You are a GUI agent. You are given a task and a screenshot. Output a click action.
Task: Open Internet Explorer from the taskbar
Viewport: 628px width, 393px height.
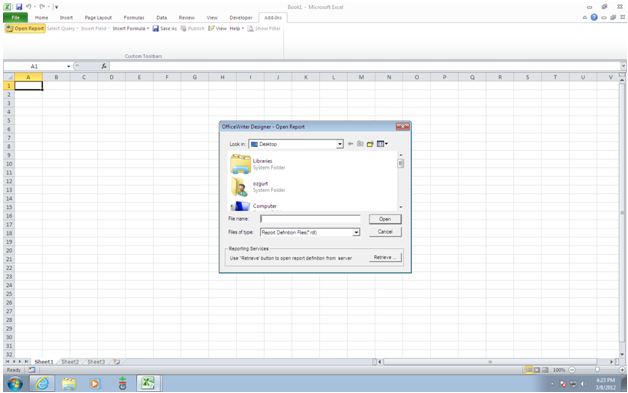click(42, 384)
